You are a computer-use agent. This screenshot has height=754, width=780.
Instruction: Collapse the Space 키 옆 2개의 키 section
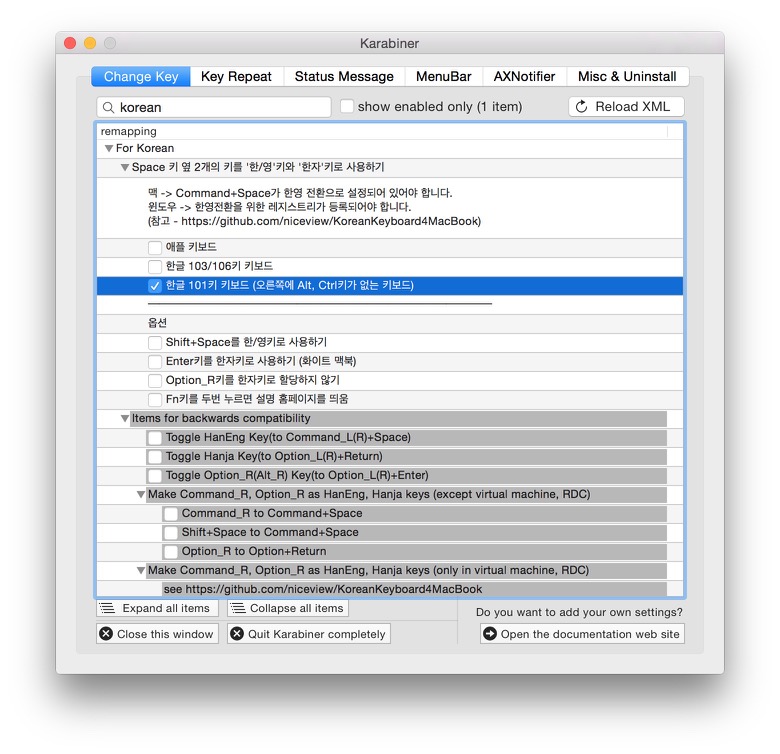point(125,167)
